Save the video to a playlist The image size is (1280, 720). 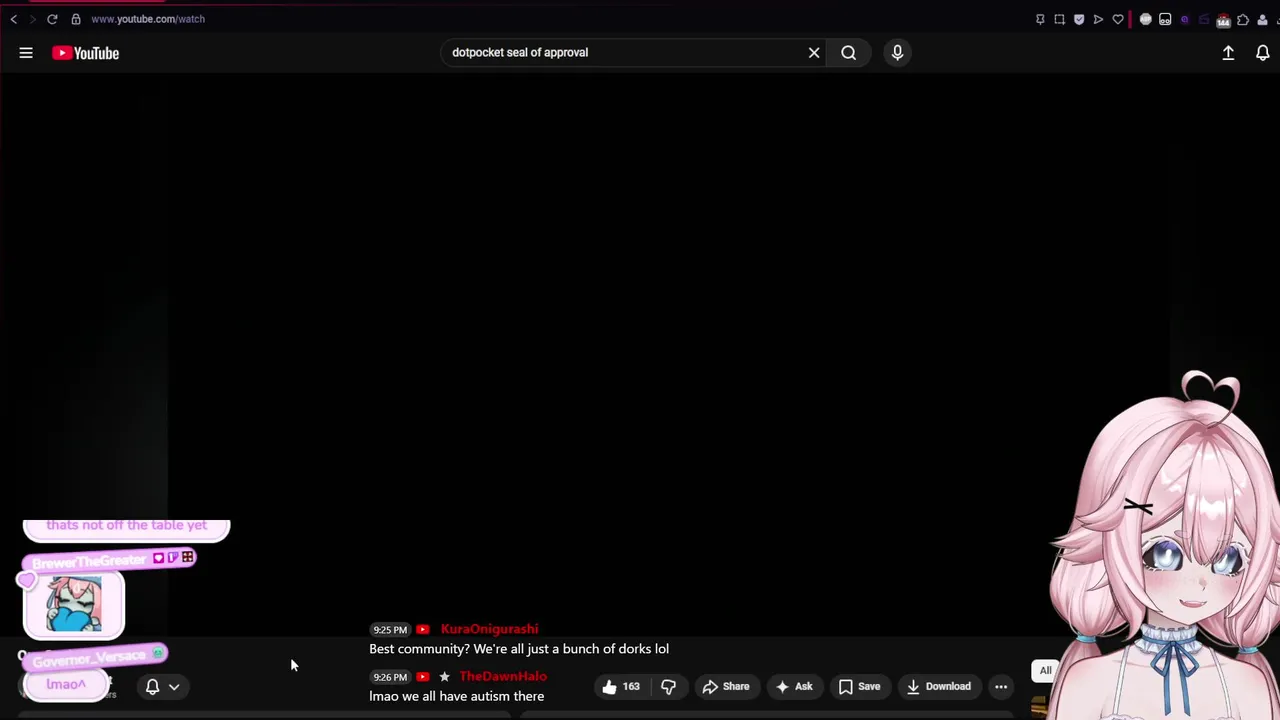coord(859,686)
